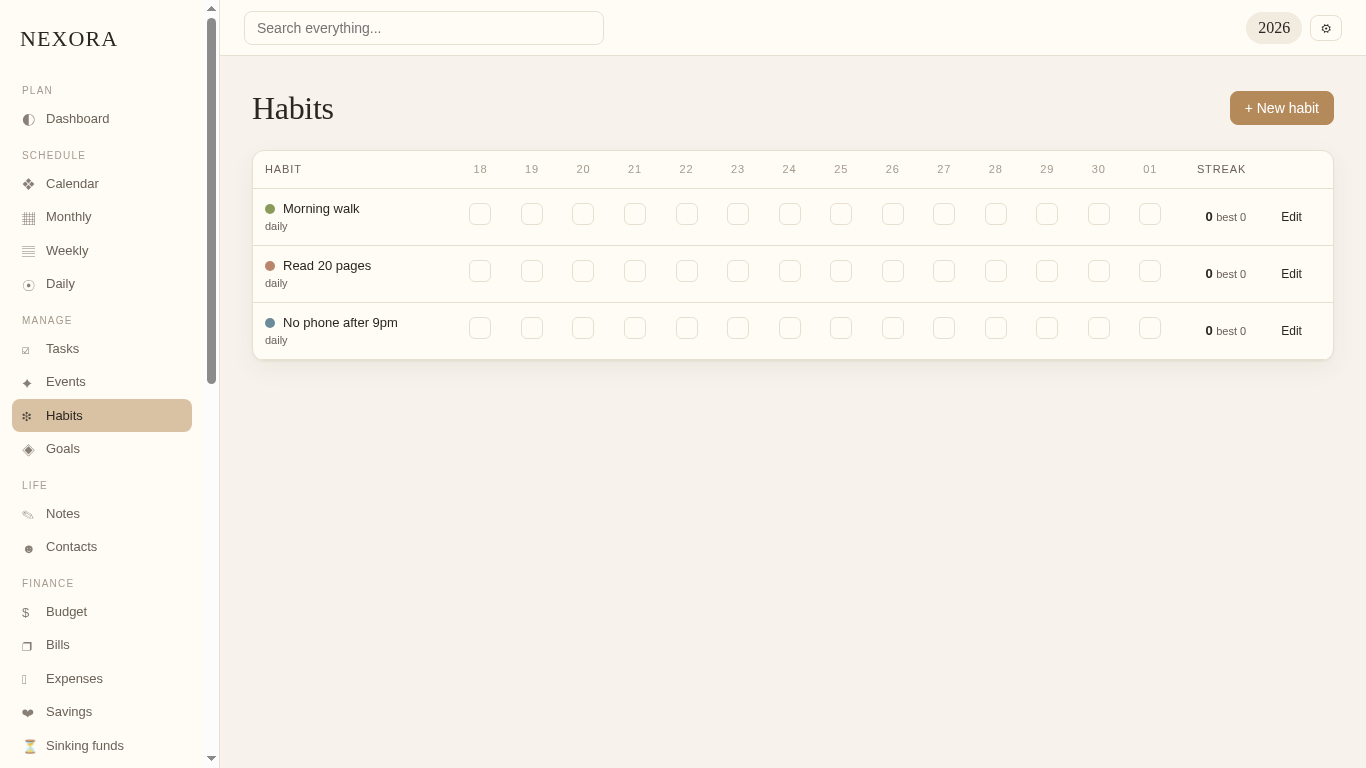Check No phone after 9pm for day 20
This screenshot has width=1366, height=768.
[x=583, y=328]
